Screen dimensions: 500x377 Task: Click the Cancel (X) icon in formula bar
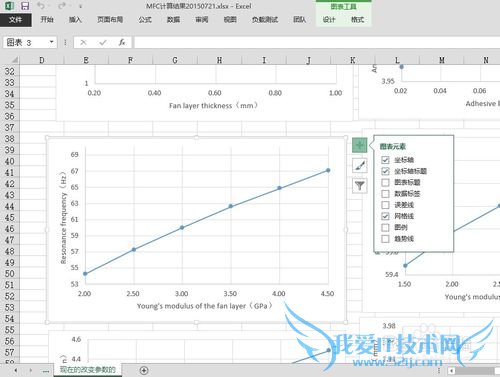(x=83, y=42)
